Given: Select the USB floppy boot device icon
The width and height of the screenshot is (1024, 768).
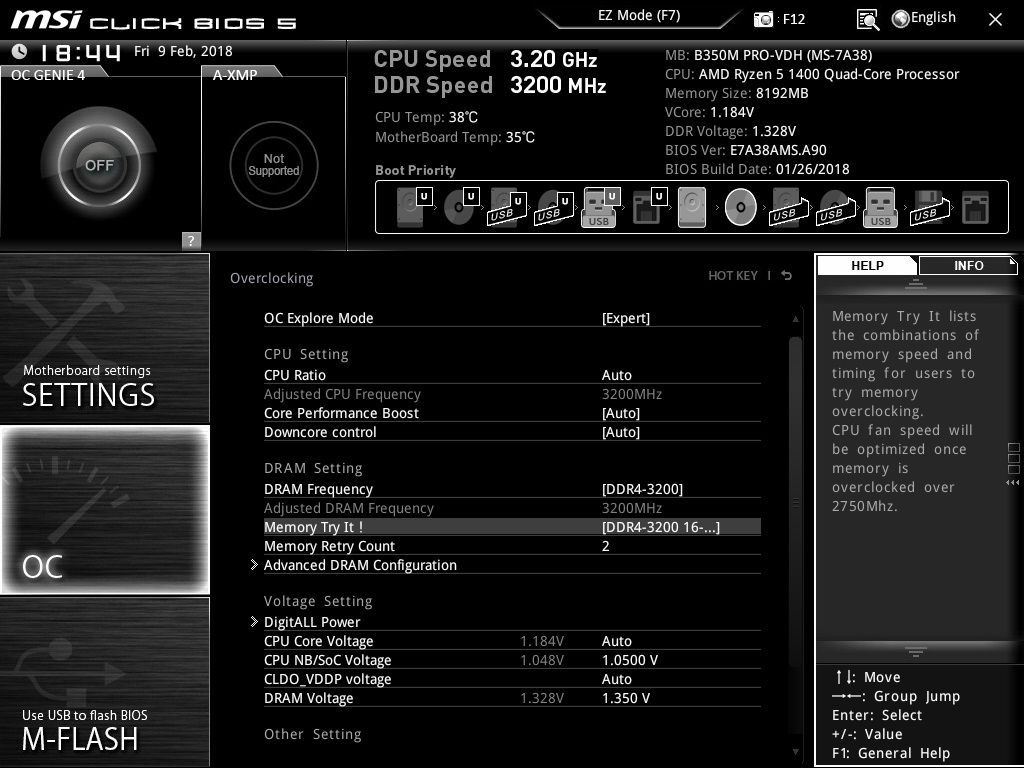Looking at the screenshot, I should pyautogui.click(x=930, y=208).
